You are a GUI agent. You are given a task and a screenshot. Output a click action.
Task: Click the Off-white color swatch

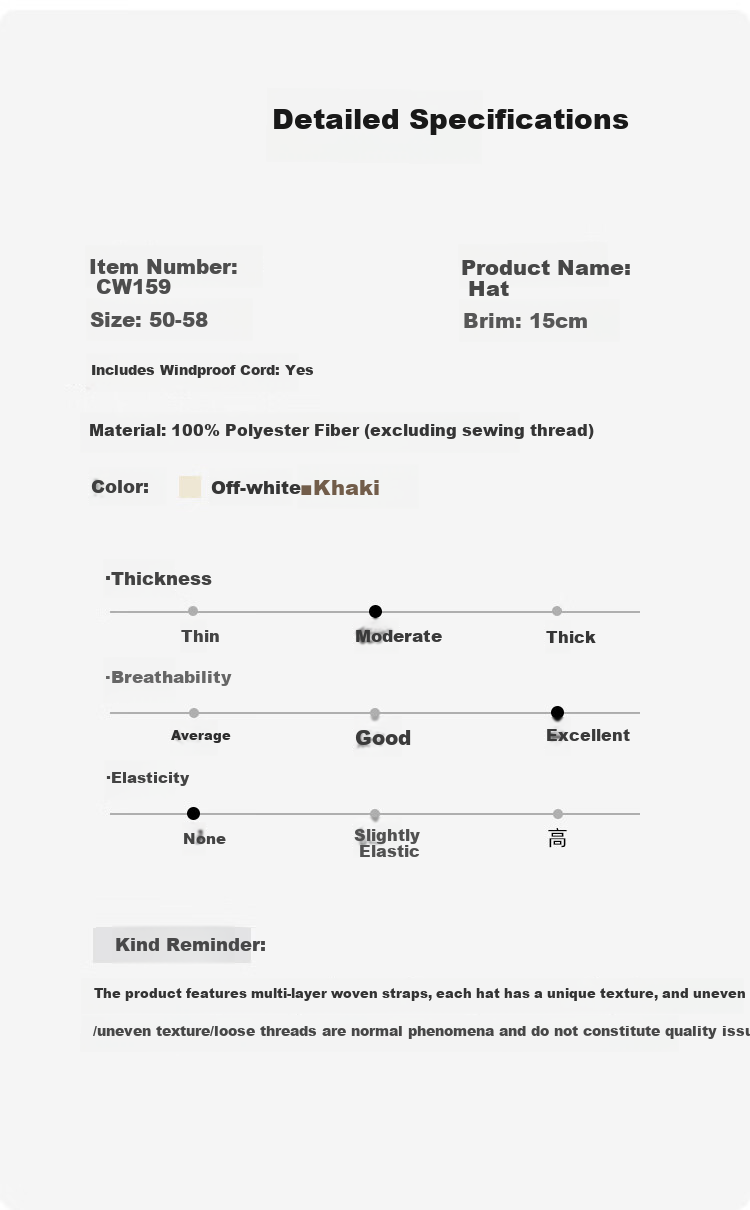tap(190, 487)
